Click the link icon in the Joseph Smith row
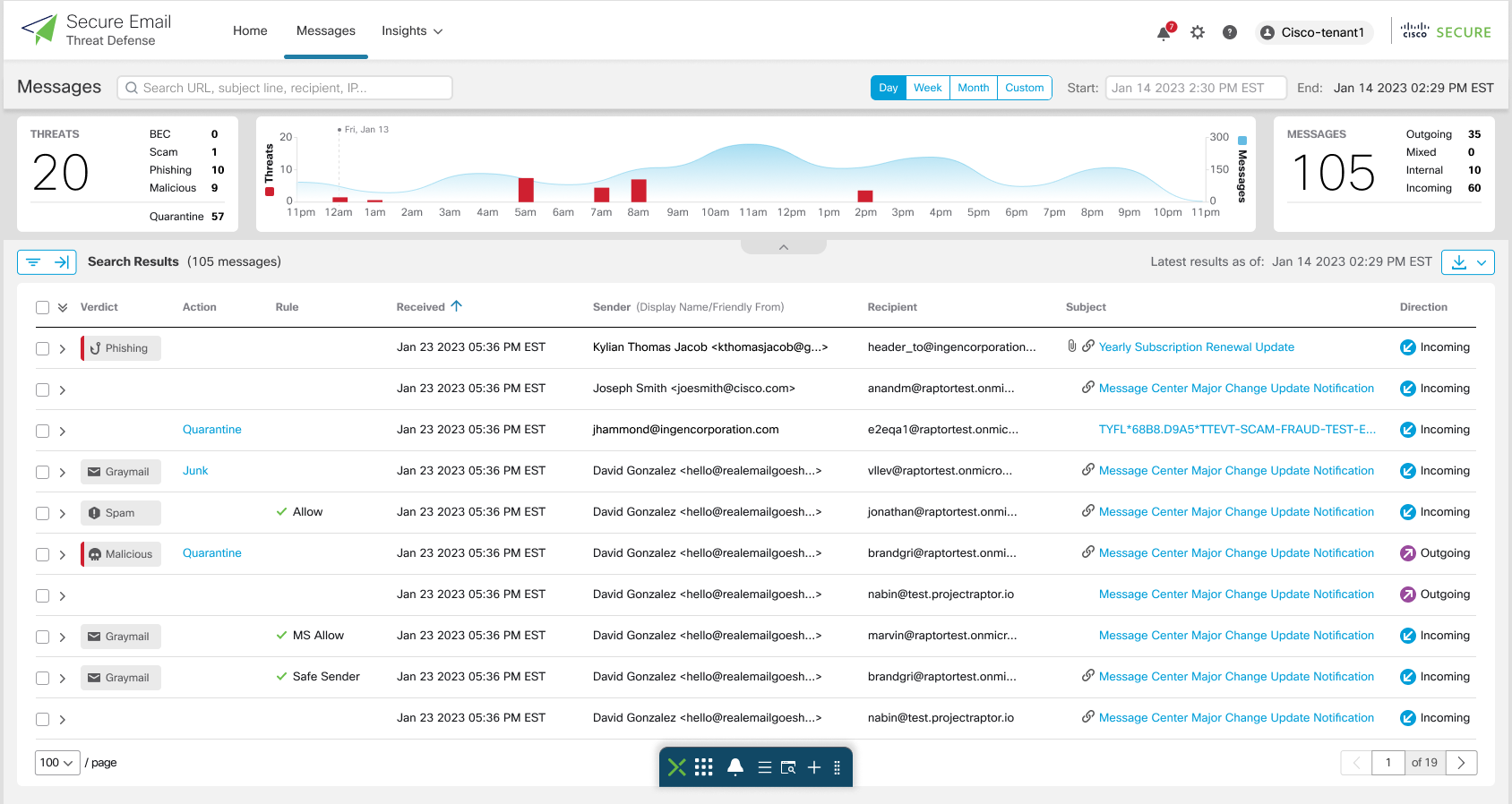1512x804 pixels. [x=1088, y=388]
